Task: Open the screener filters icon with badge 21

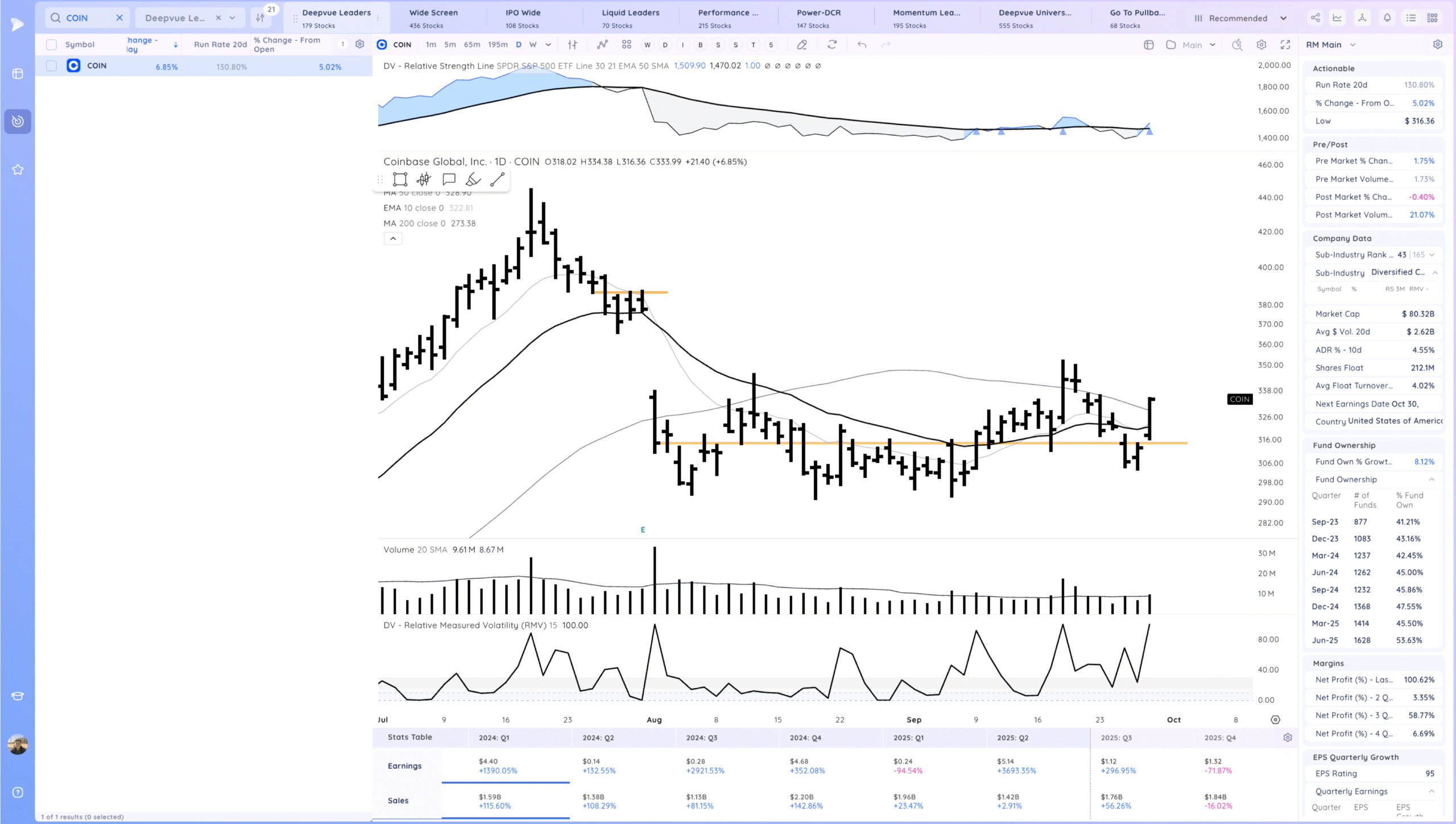Action: [260, 18]
